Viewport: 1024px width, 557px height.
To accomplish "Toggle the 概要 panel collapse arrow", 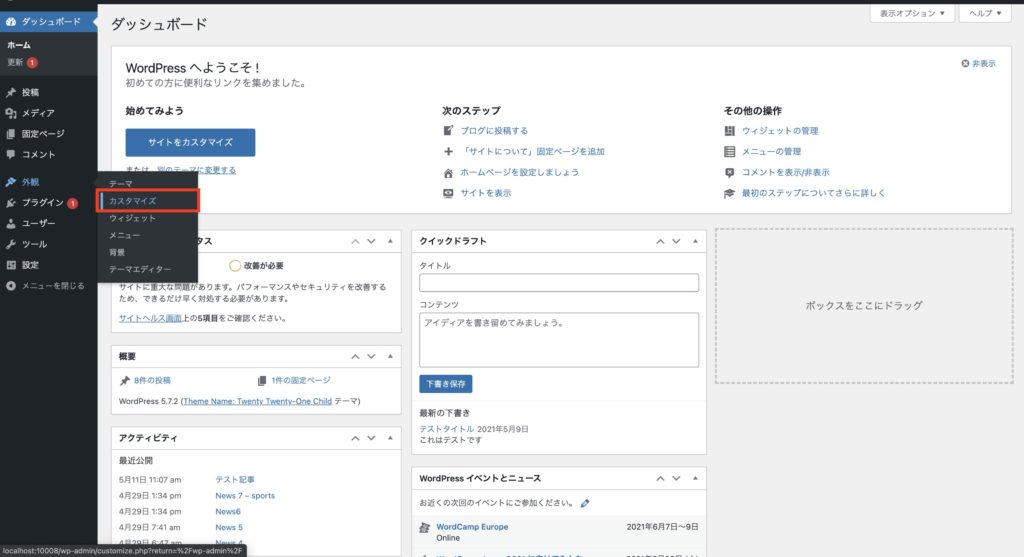I will (x=390, y=357).
